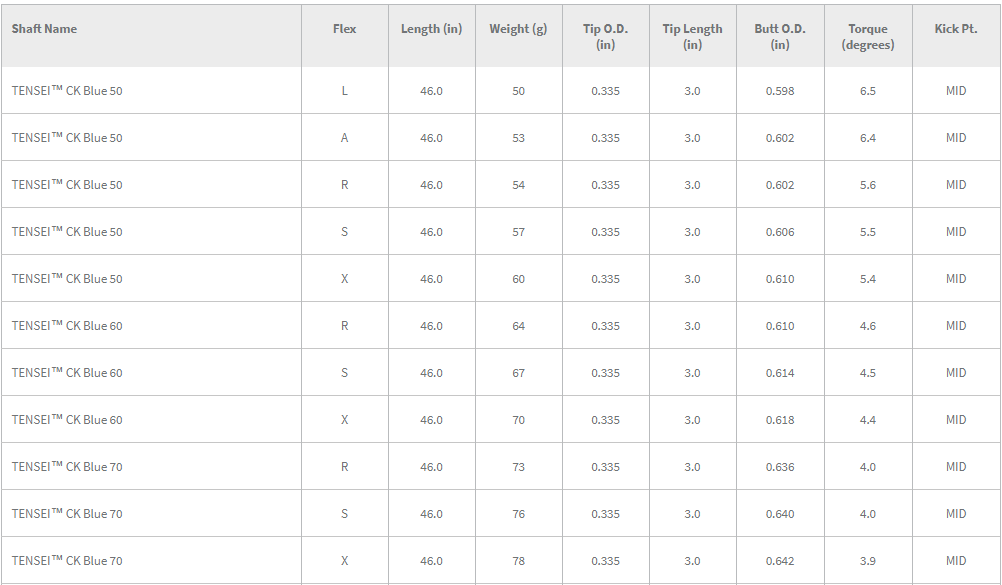Screen dimensions: 1002x585
Task: Select TENSEI CK Blue 70 R-flex row name
Action: tap(67, 467)
